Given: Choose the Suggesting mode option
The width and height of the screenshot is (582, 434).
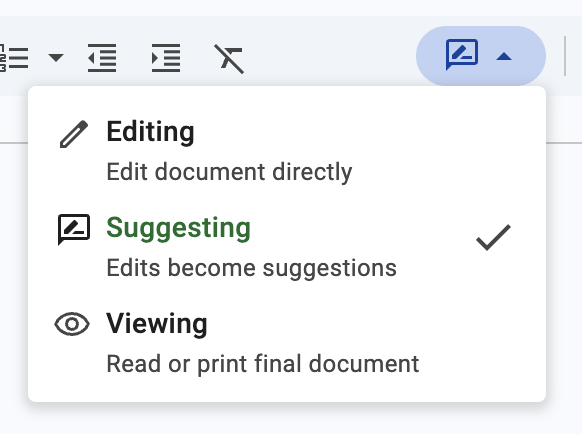Looking at the screenshot, I should click(x=287, y=247).
